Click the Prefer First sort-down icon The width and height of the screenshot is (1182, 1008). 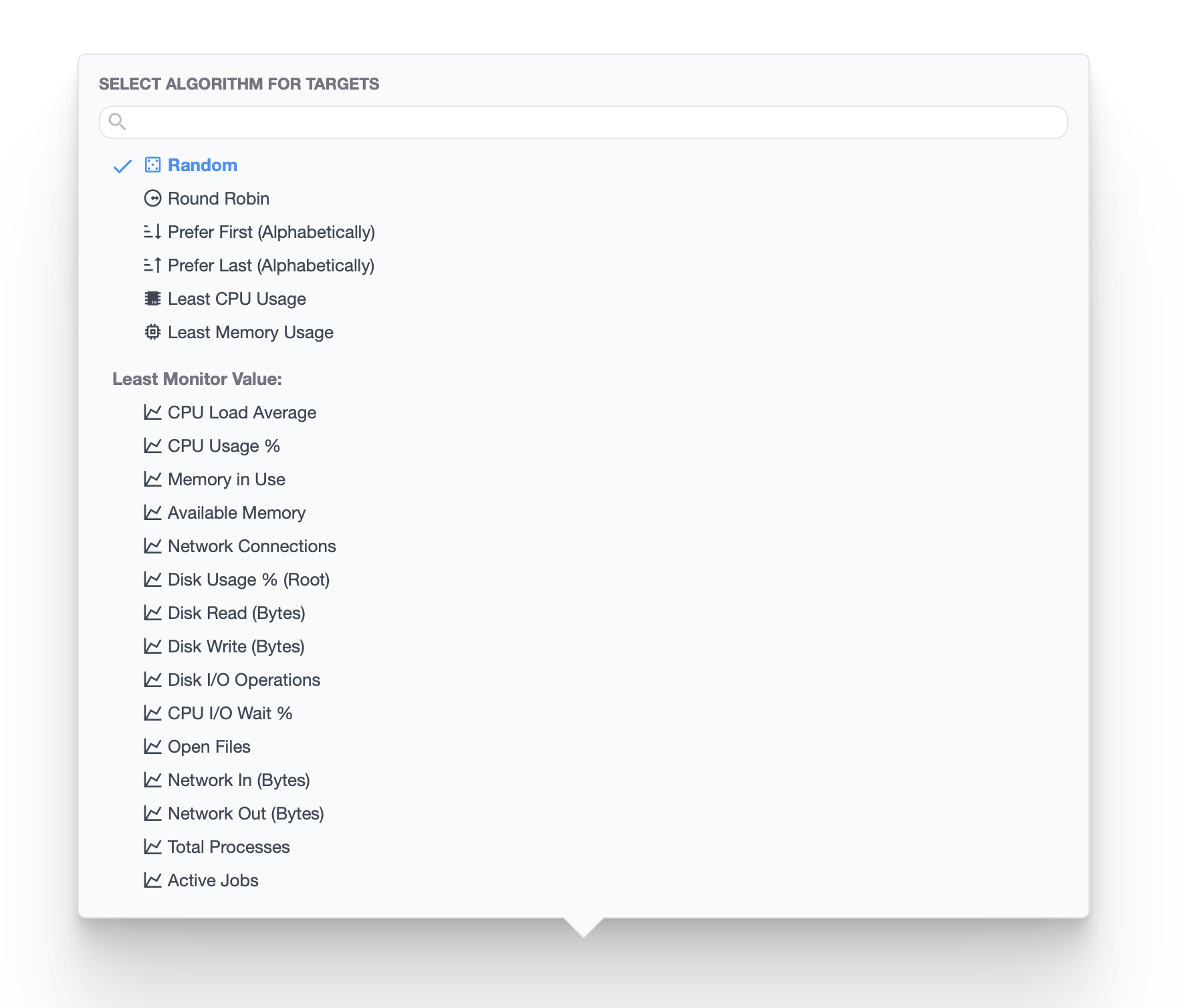[152, 232]
